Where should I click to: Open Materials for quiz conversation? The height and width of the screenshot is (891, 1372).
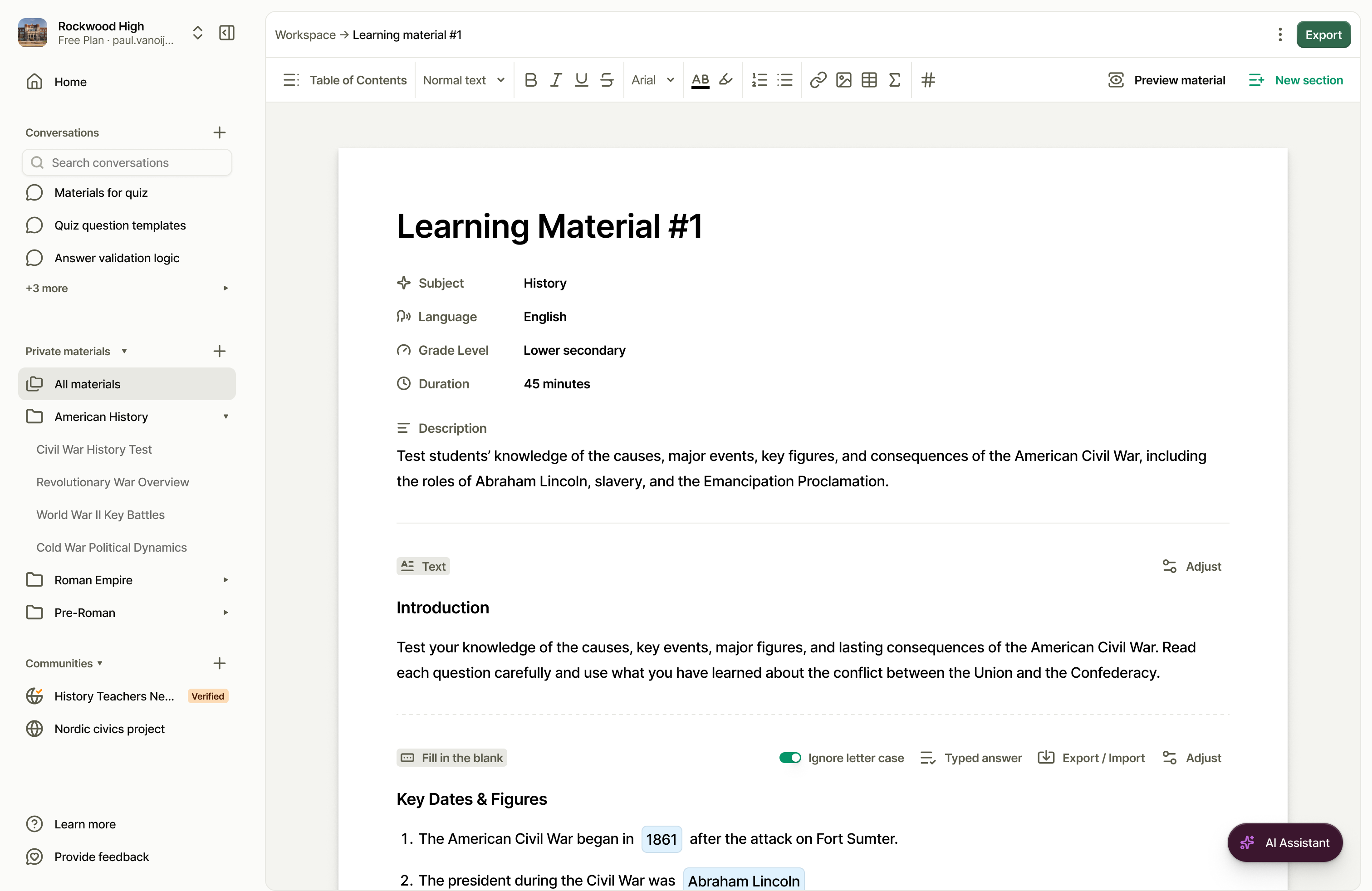pyautogui.click(x=127, y=192)
